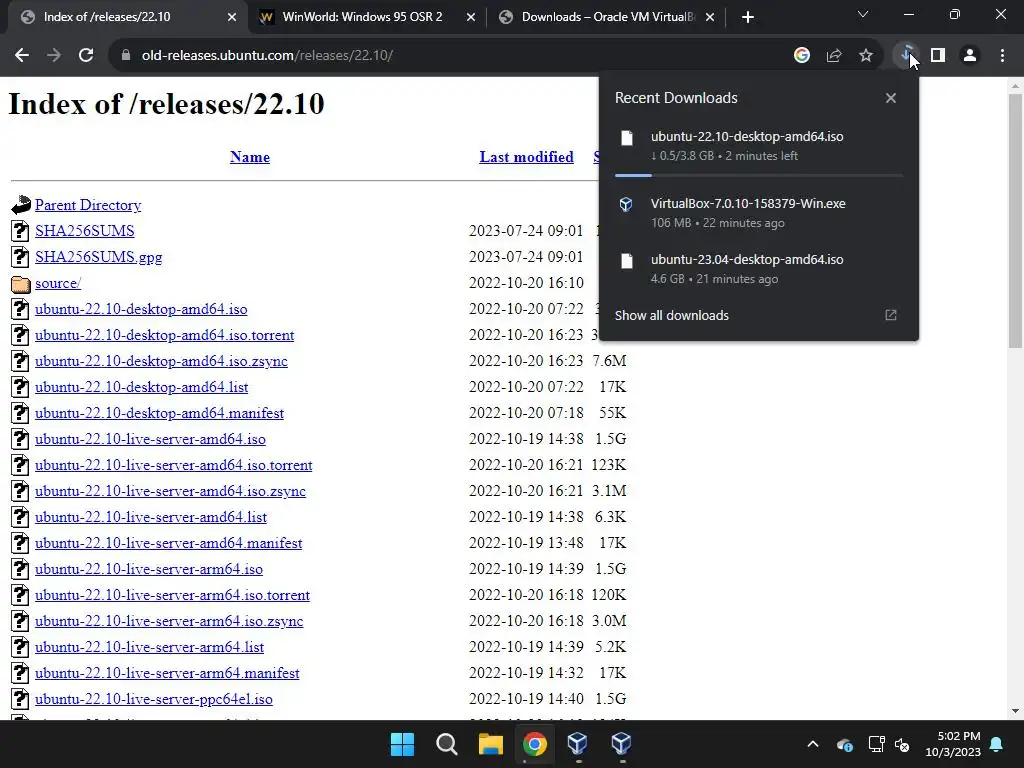Open File Explorer from taskbar
This screenshot has height=768, width=1024.
click(x=490, y=744)
